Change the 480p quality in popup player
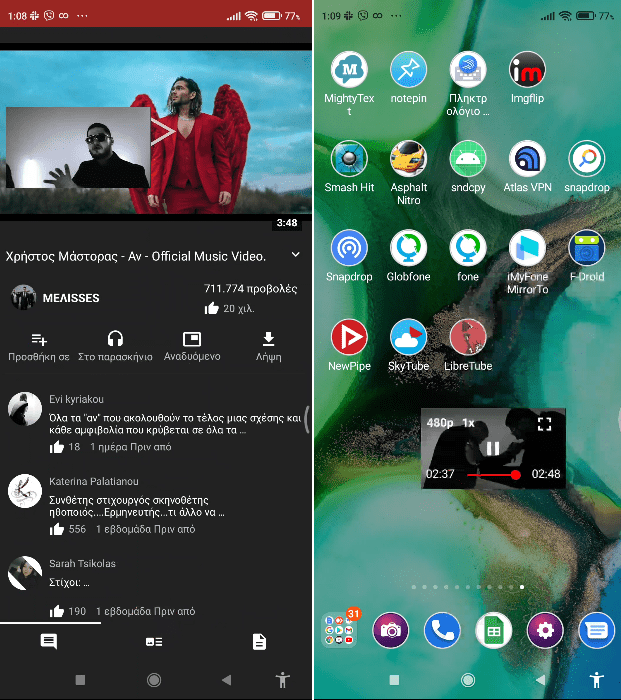Image resolution: width=621 pixels, height=700 pixels. [440, 423]
